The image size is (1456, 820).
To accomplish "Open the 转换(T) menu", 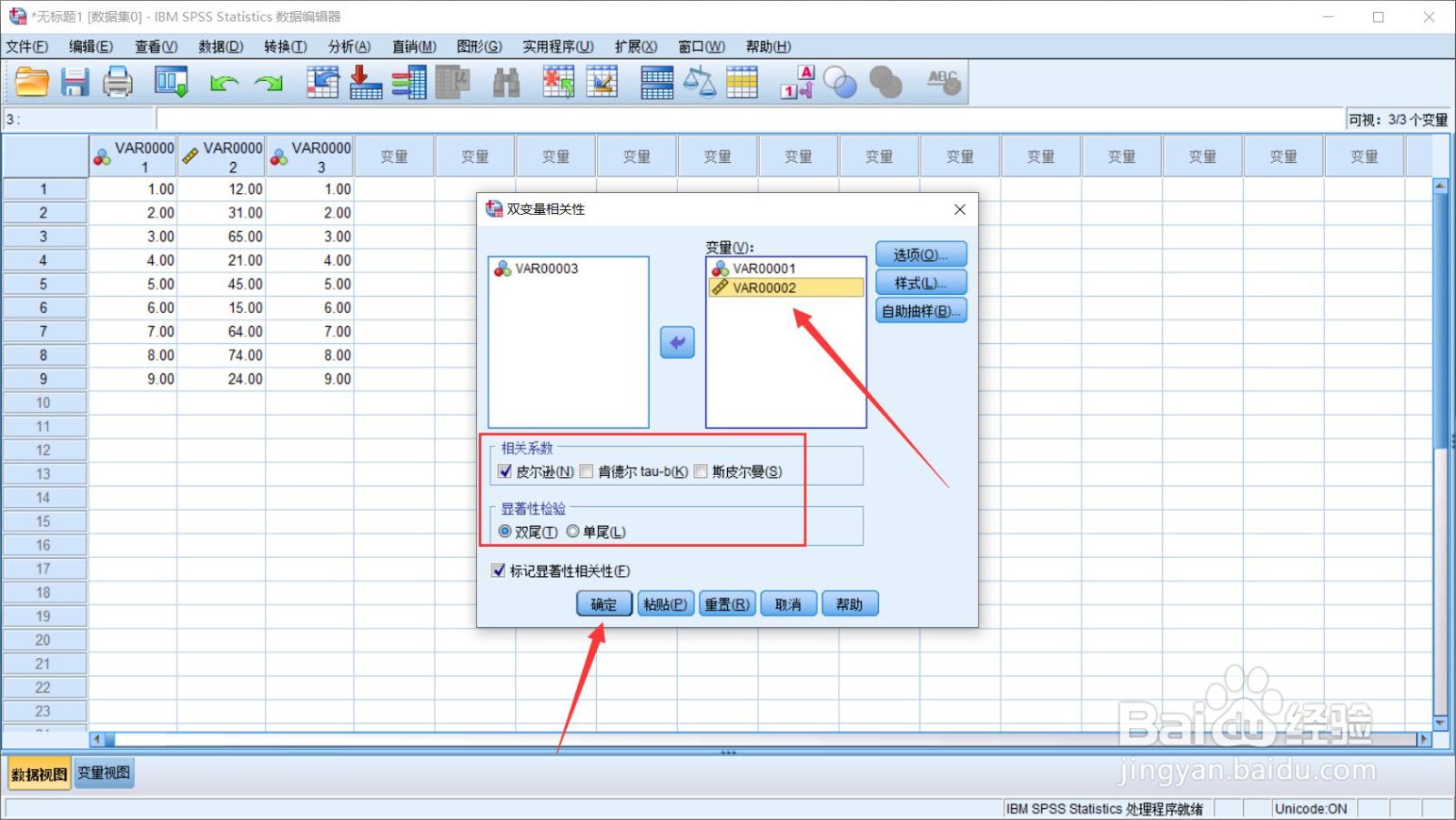I will tap(285, 46).
